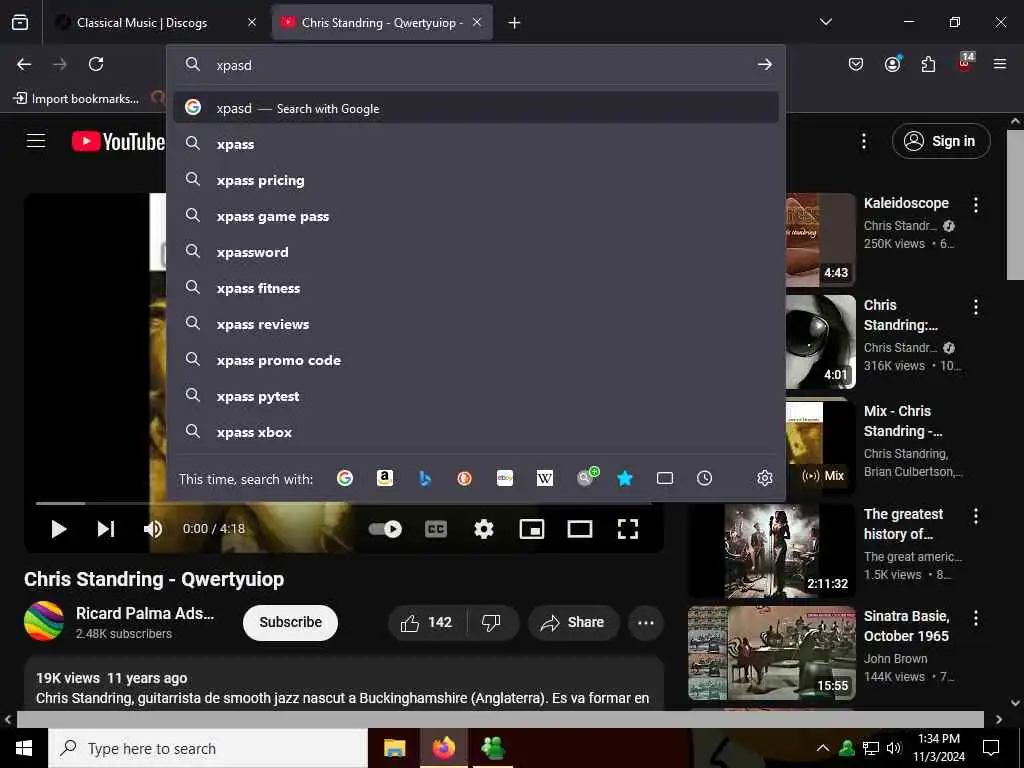Choose xpasd Search with Google row
The width and height of the screenshot is (1024, 768).
pos(475,108)
